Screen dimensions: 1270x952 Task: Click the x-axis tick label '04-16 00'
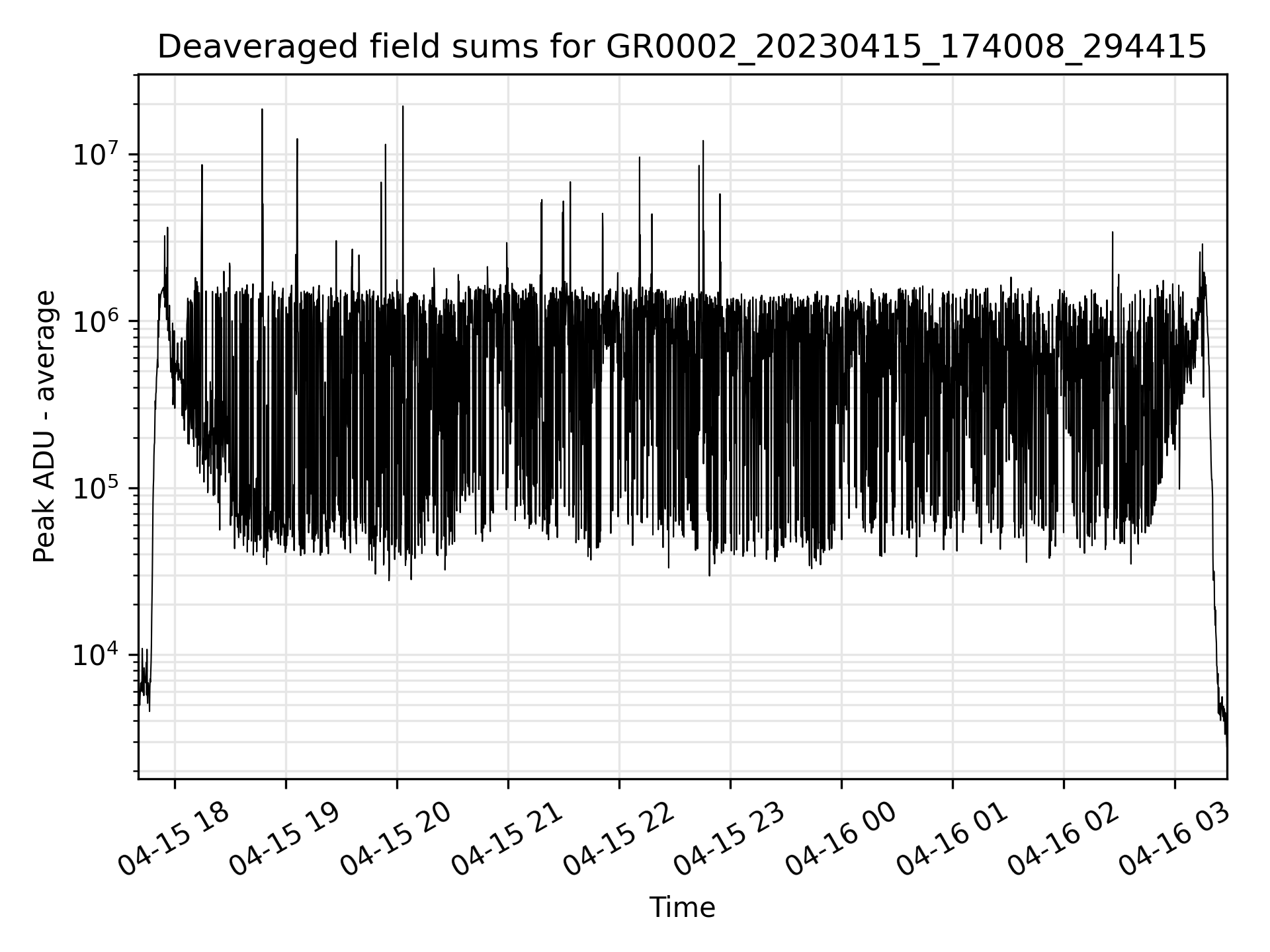841,839
